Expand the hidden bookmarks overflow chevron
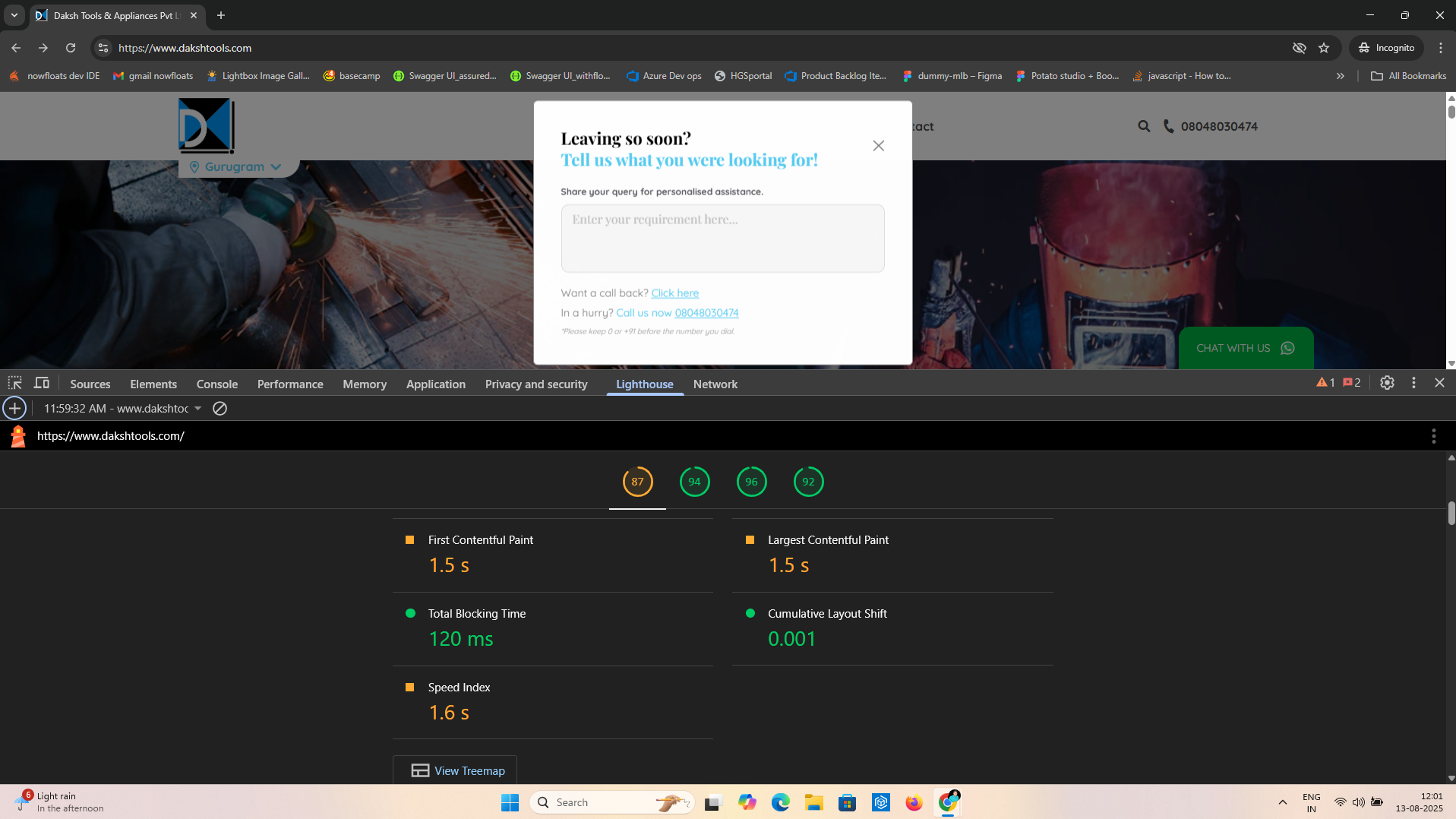 tap(1340, 76)
